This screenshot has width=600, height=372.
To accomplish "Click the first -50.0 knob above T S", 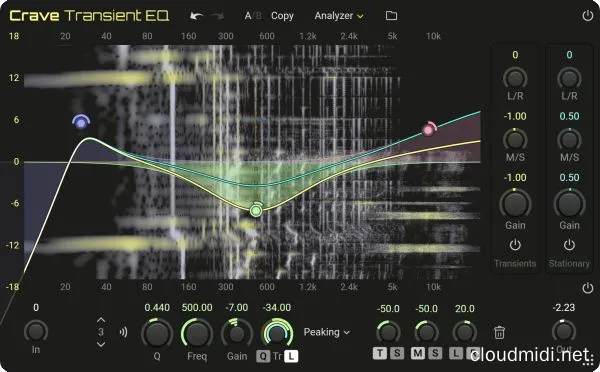I will (388, 332).
